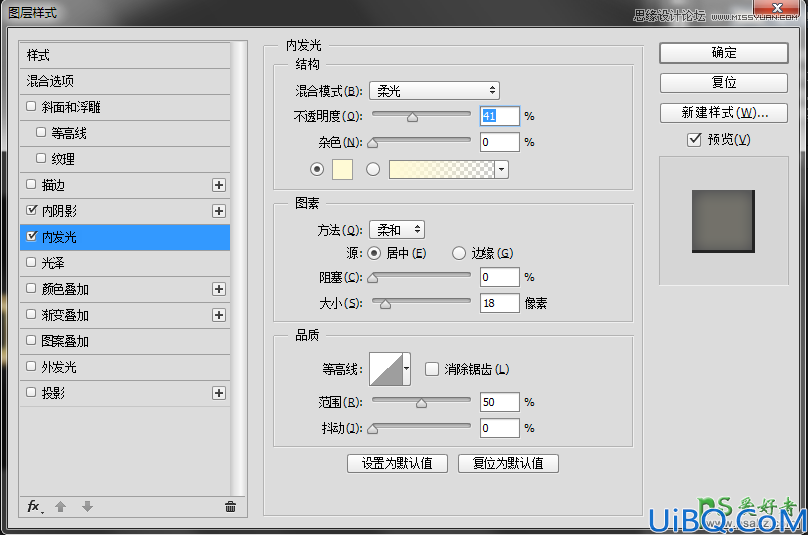Click 复位 reset button
Viewport: 808px width, 535px height.
click(723, 82)
